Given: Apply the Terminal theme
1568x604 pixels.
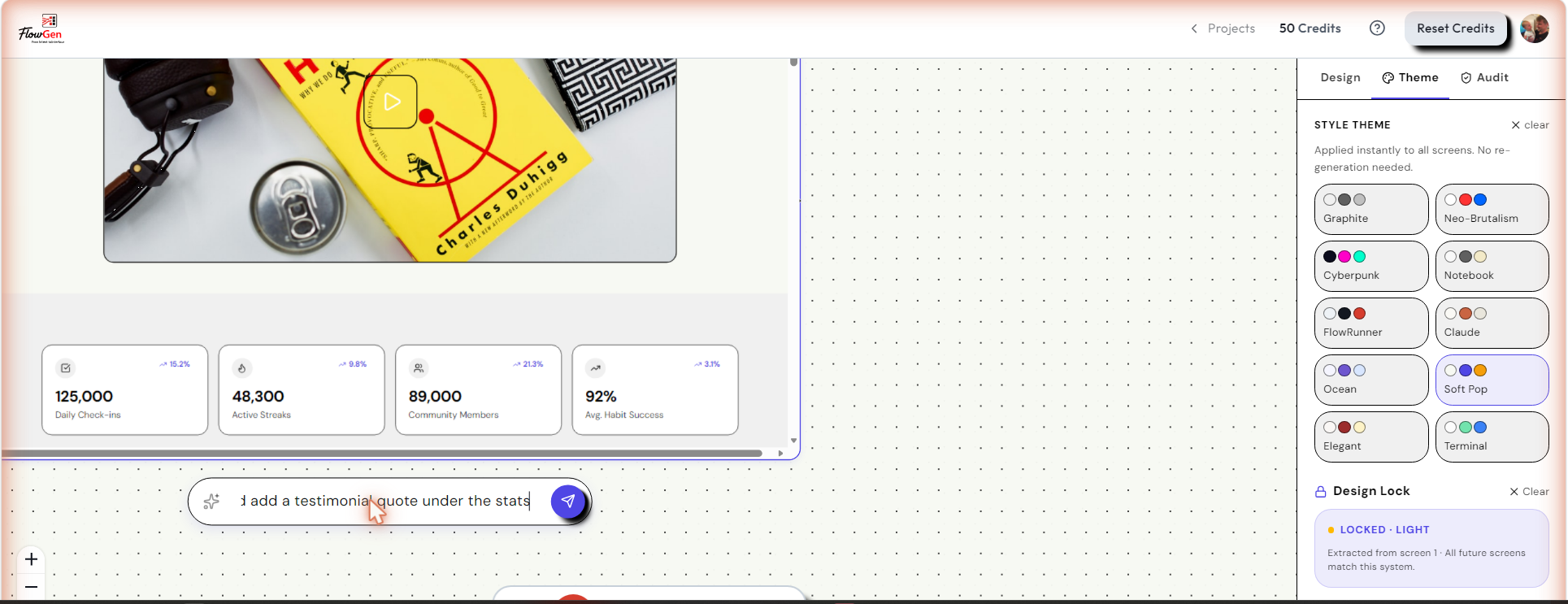Looking at the screenshot, I should click(1492, 437).
